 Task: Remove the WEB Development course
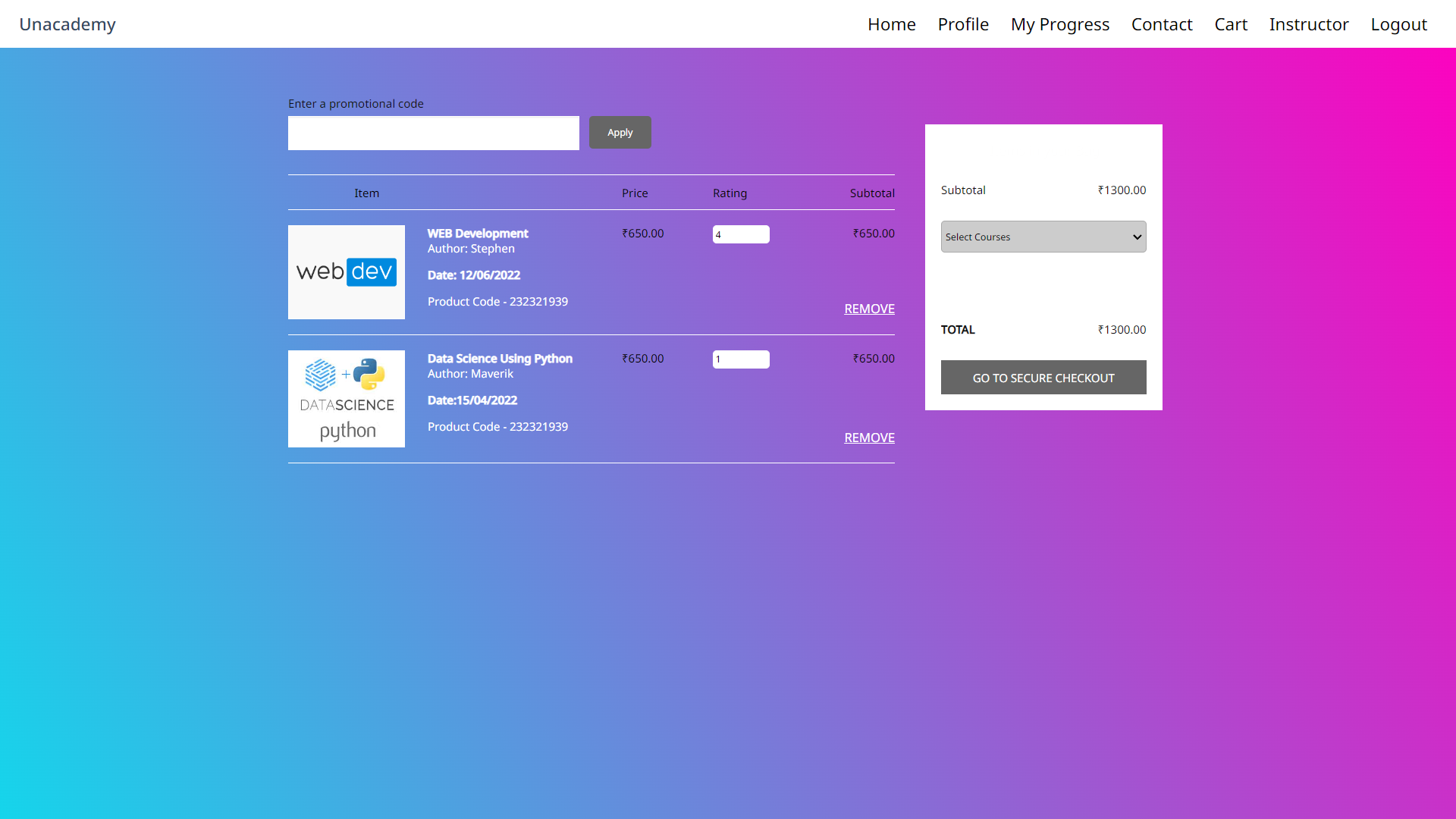tap(869, 309)
